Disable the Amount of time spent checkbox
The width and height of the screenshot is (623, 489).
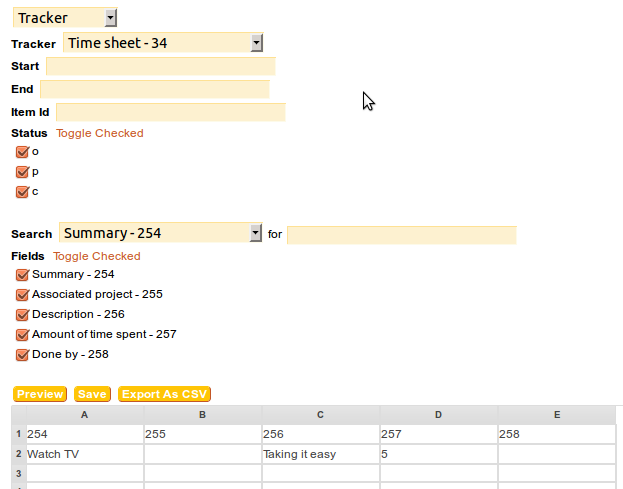tap(22, 335)
